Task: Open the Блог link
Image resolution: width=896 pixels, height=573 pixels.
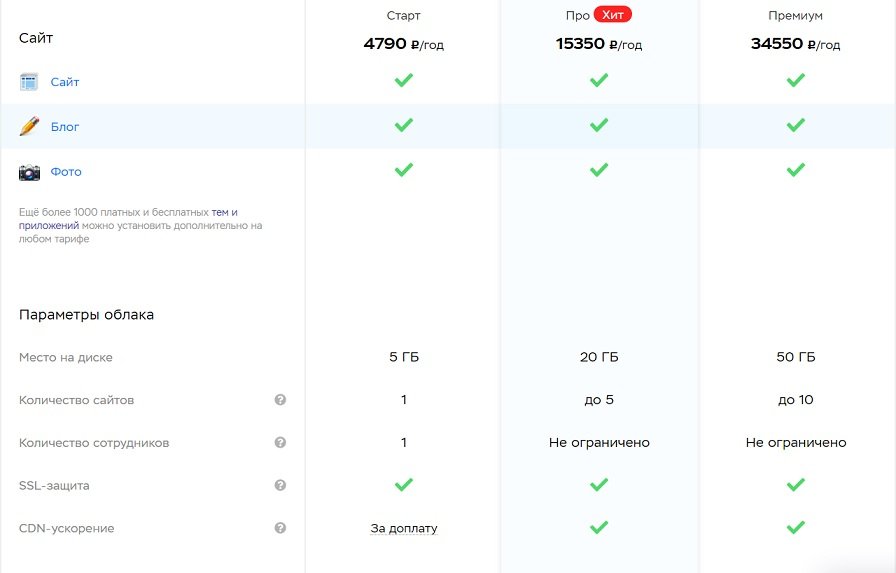Action: point(65,127)
